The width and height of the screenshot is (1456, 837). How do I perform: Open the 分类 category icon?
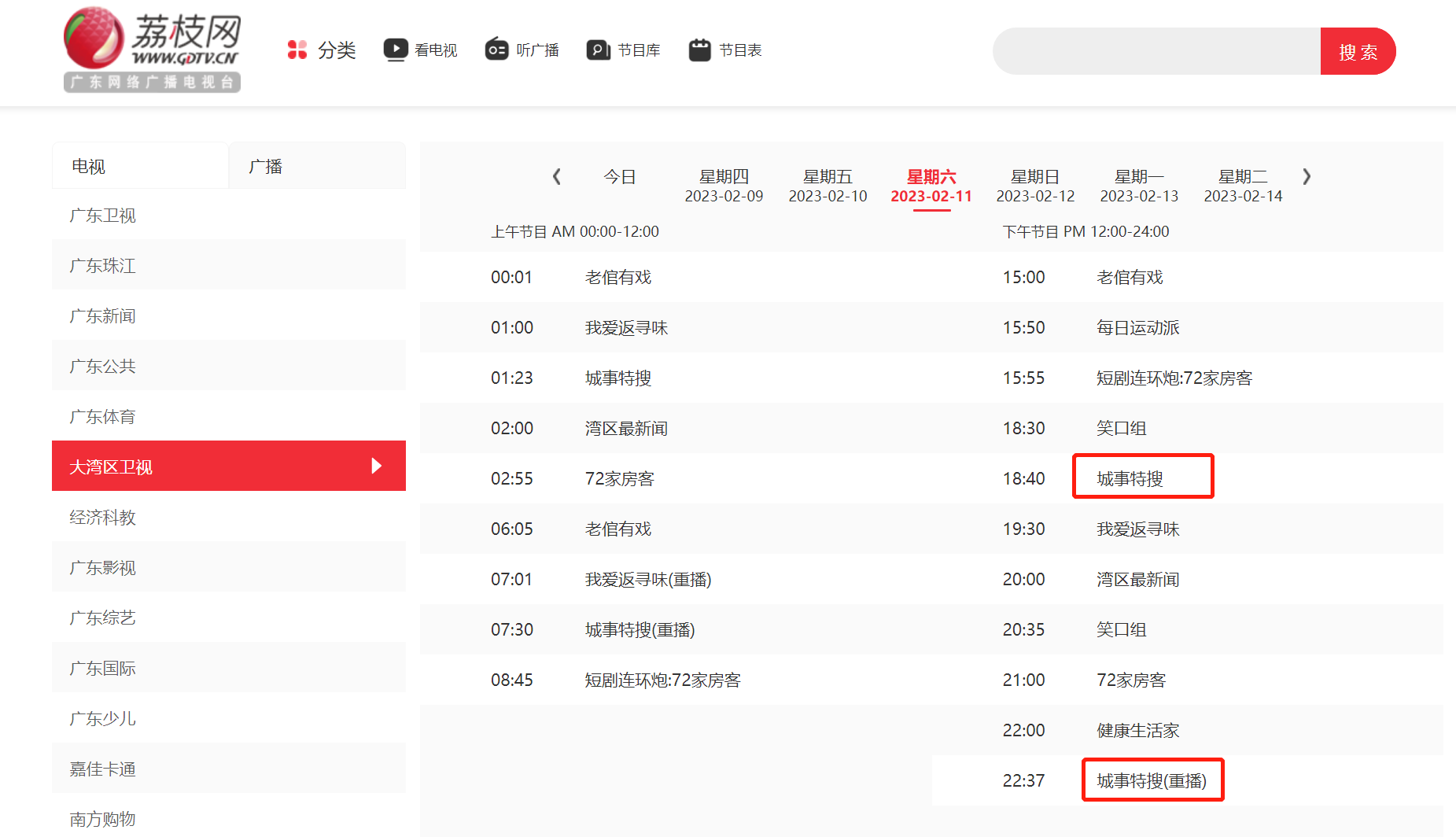[297, 50]
